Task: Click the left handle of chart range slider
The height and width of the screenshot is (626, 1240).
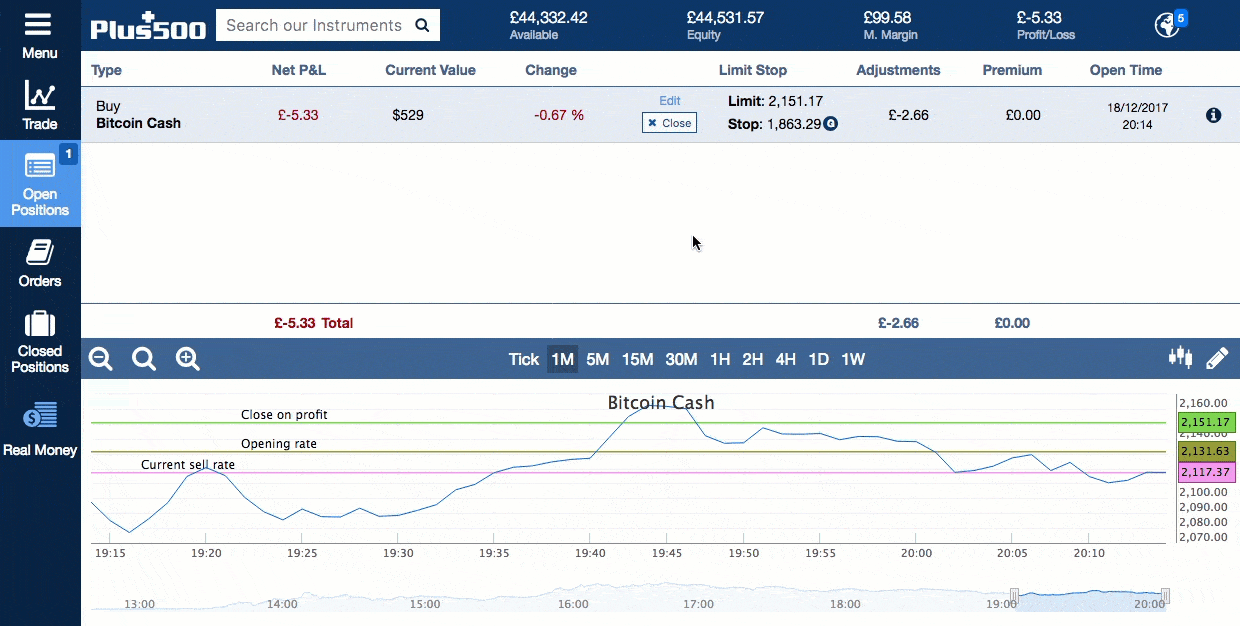Action: [x=1013, y=597]
